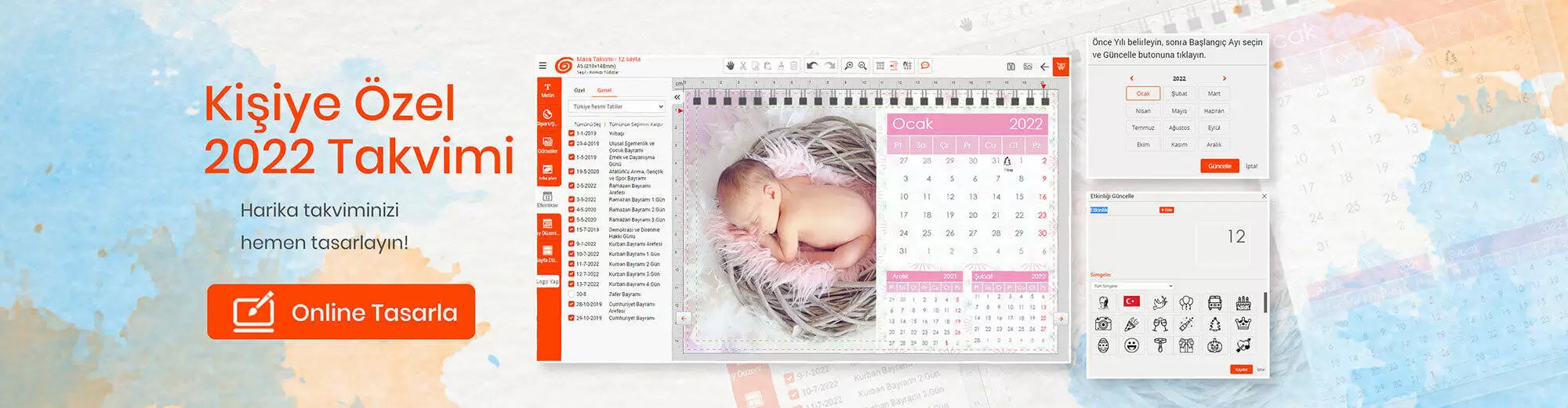Viewport: 1568px width, 408px height.
Task: Select the hand pan tool
Action: (730, 66)
